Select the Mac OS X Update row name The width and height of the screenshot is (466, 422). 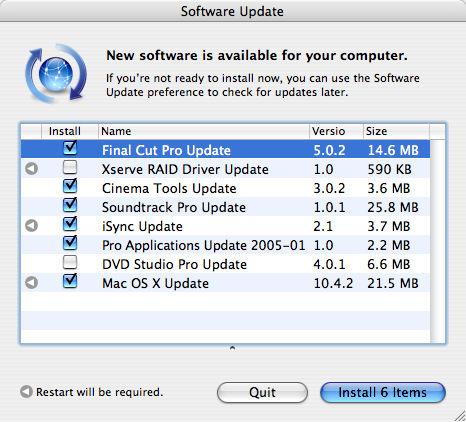coord(155,283)
